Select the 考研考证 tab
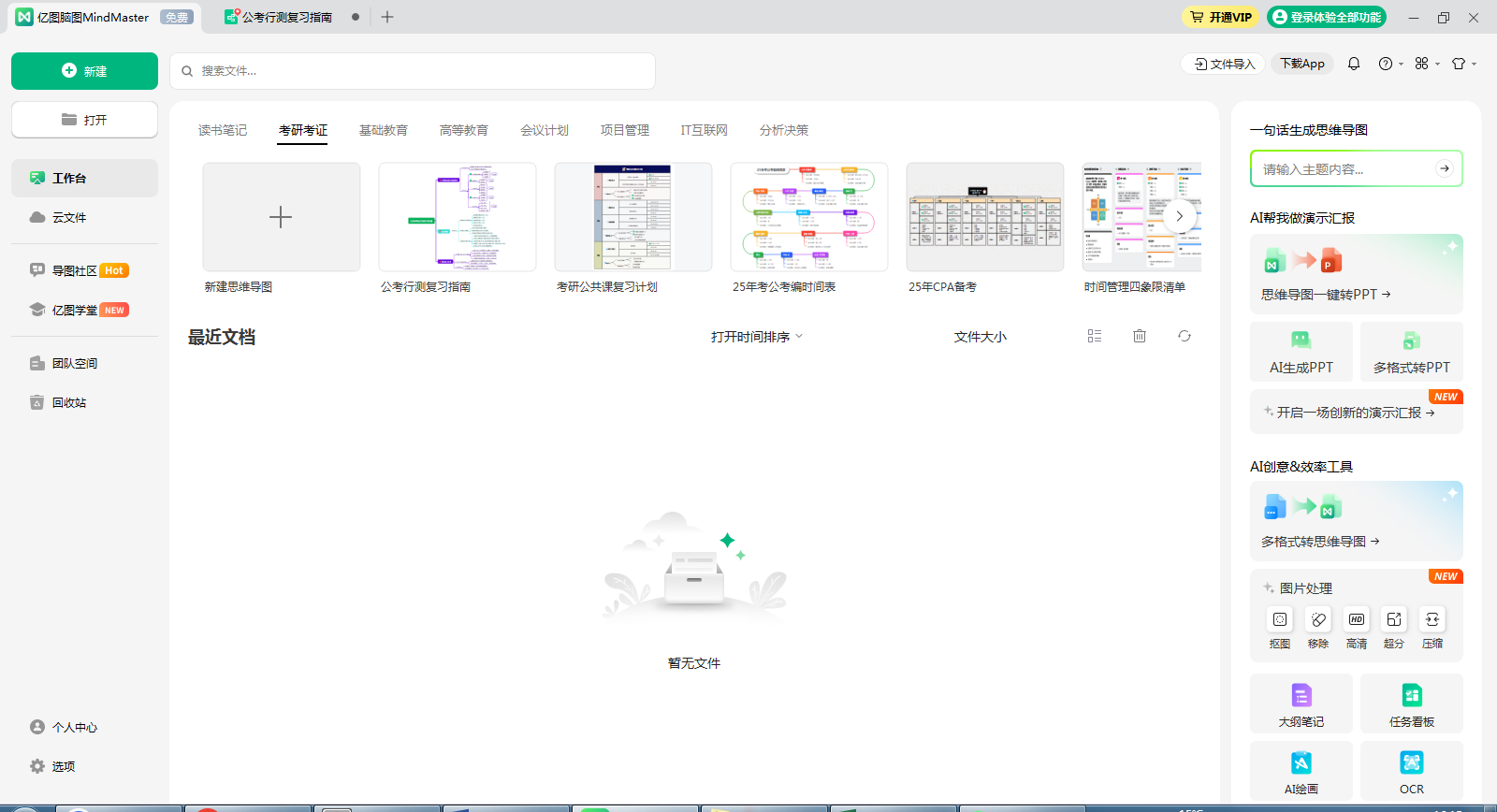The width and height of the screenshot is (1497, 812). click(303, 130)
